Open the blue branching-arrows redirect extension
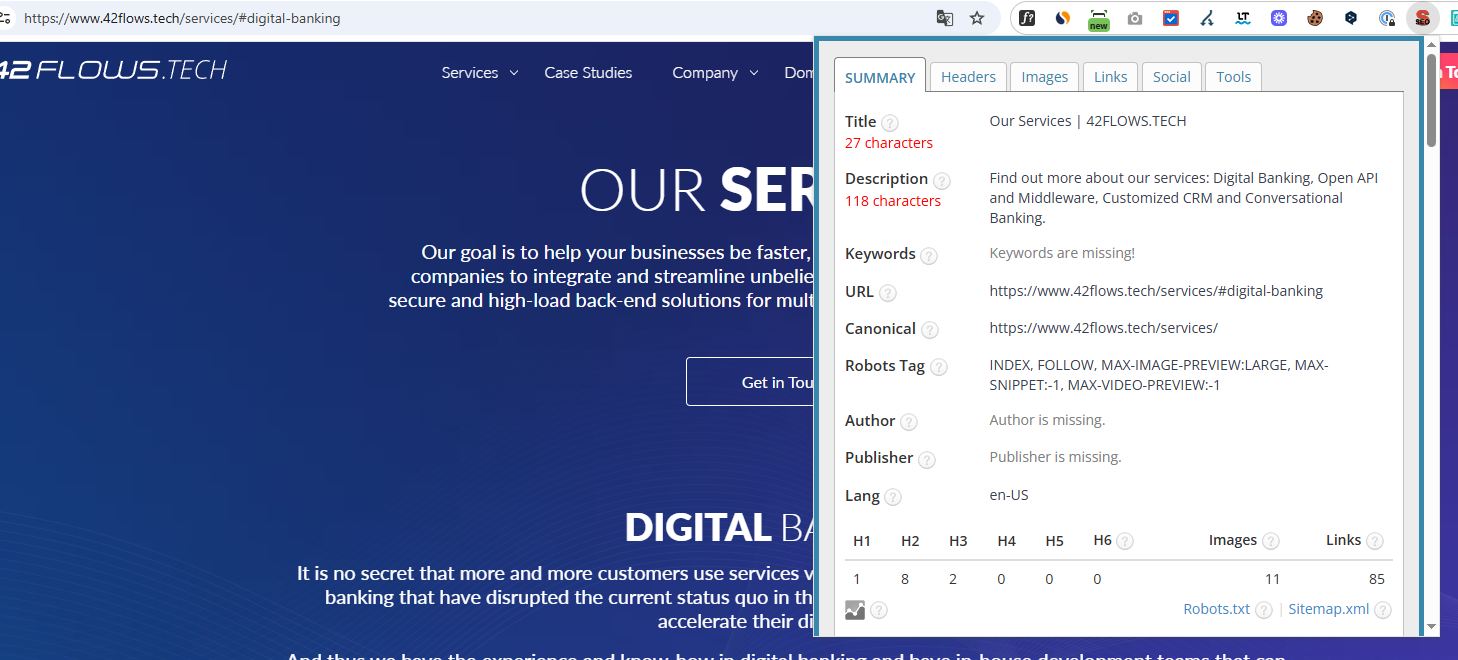The height and width of the screenshot is (660, 1458). pos(1207,18)
